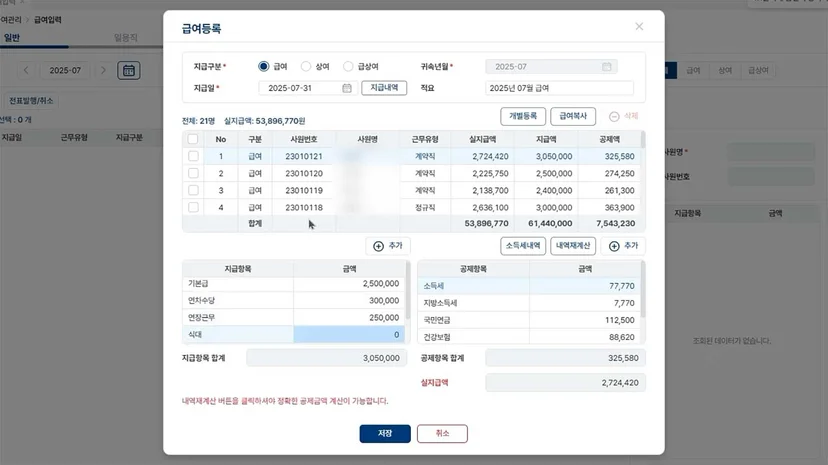Viewport: 828px width, 465px height.
Task: Click the 개별등록 button
Action: tap(523, 116)
